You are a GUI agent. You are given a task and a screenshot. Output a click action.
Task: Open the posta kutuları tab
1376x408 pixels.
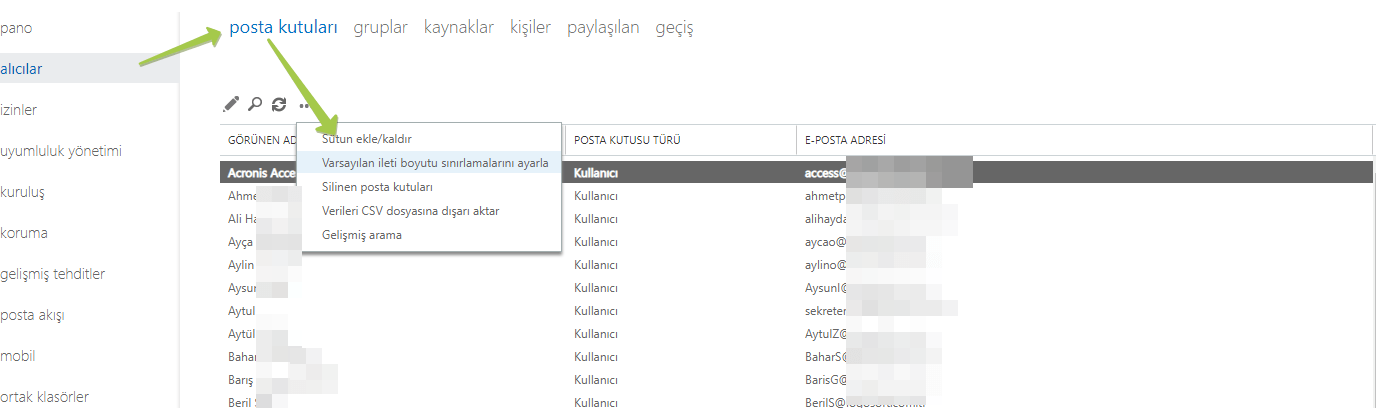tap(283, 27)
